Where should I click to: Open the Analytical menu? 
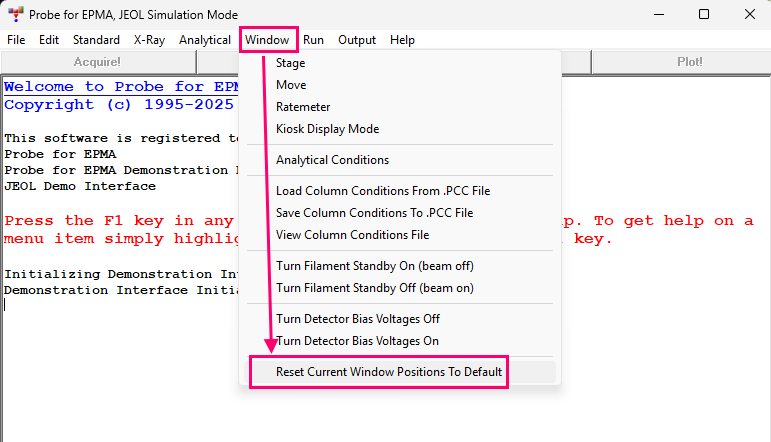(205, 40)
